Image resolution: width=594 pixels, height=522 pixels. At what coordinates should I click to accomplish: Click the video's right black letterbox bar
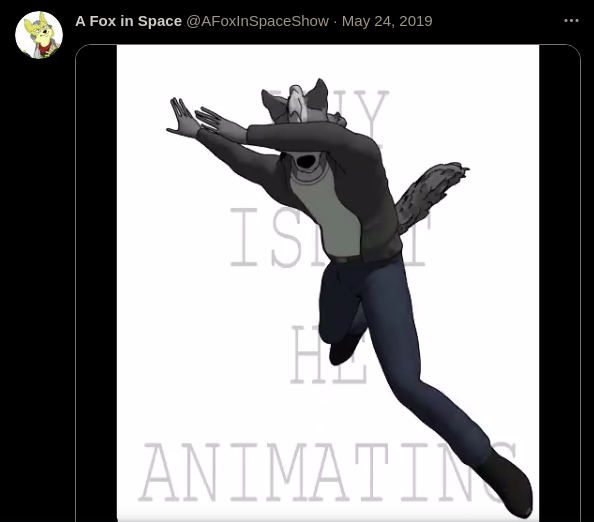560,283
